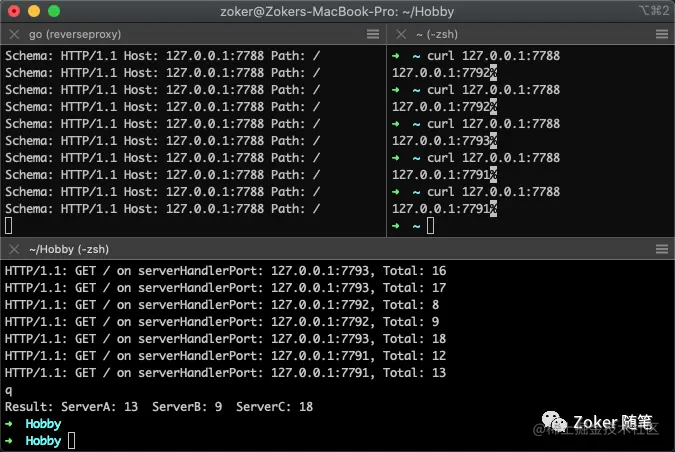The height and width of the screenshot is (452, 675).
Task: Select the ~/Hobby (-zsh) pane title
Action: coord(69,249)
